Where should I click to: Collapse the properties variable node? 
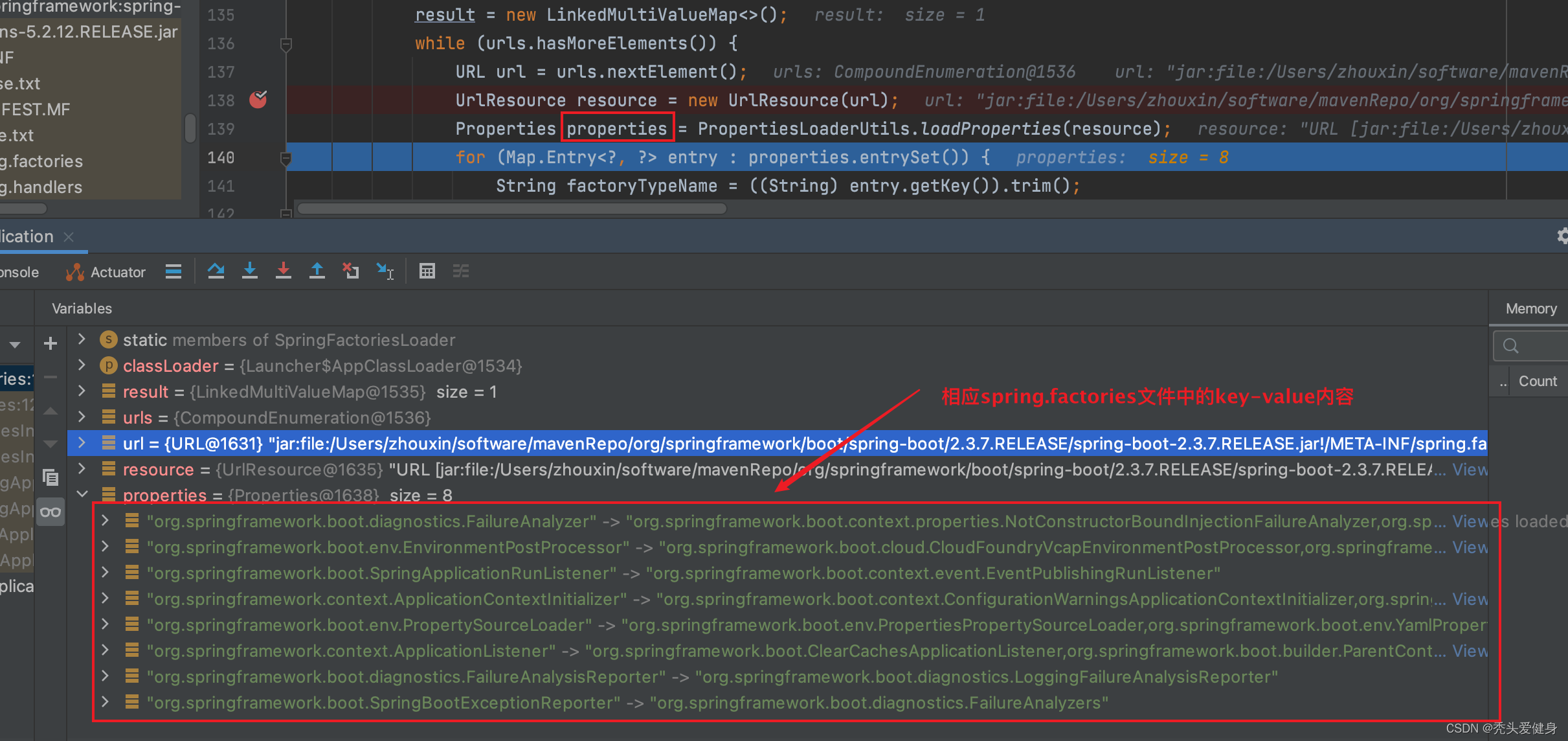(x=82, y=495)
